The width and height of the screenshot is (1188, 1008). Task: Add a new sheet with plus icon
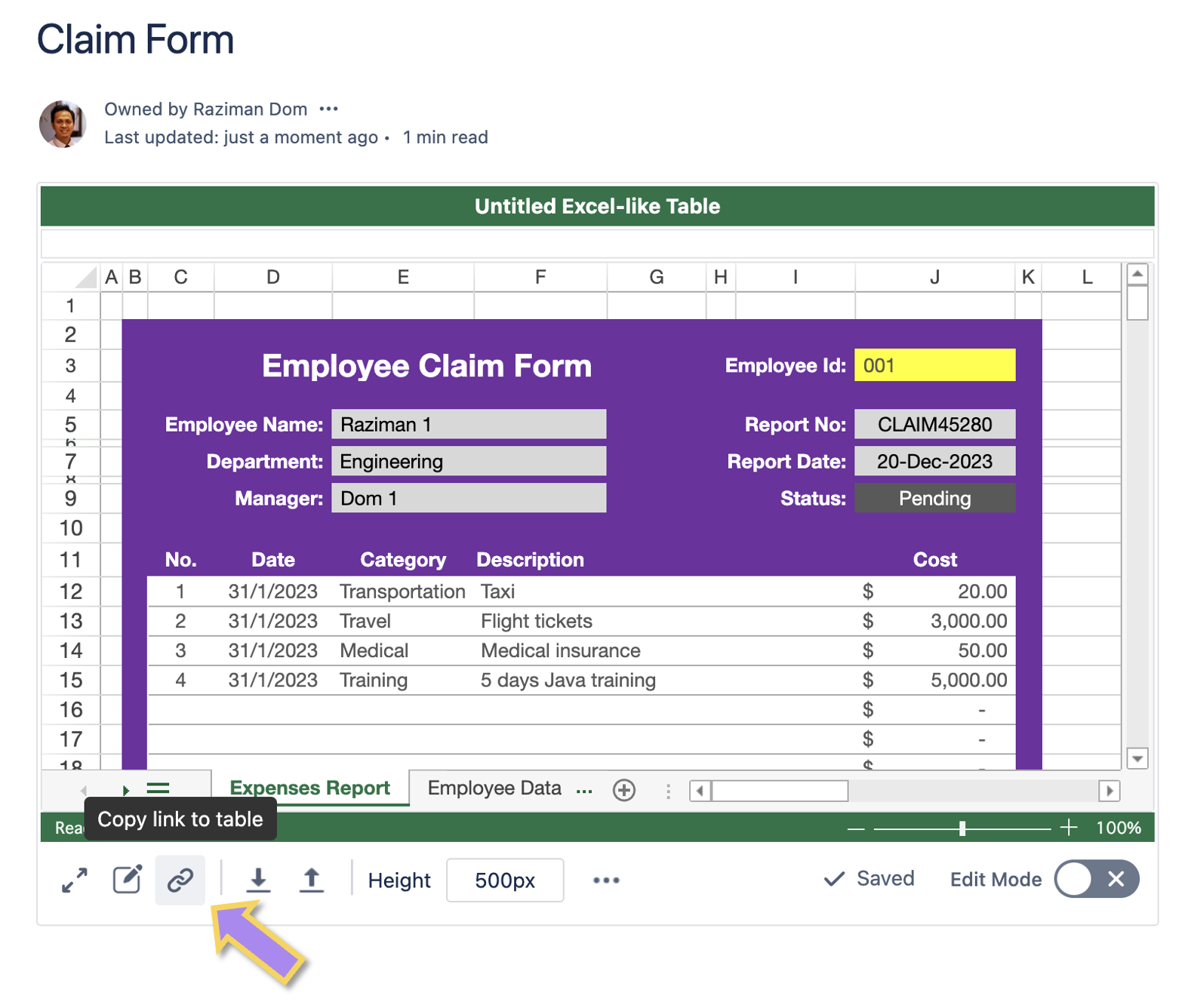click(624, 790)
